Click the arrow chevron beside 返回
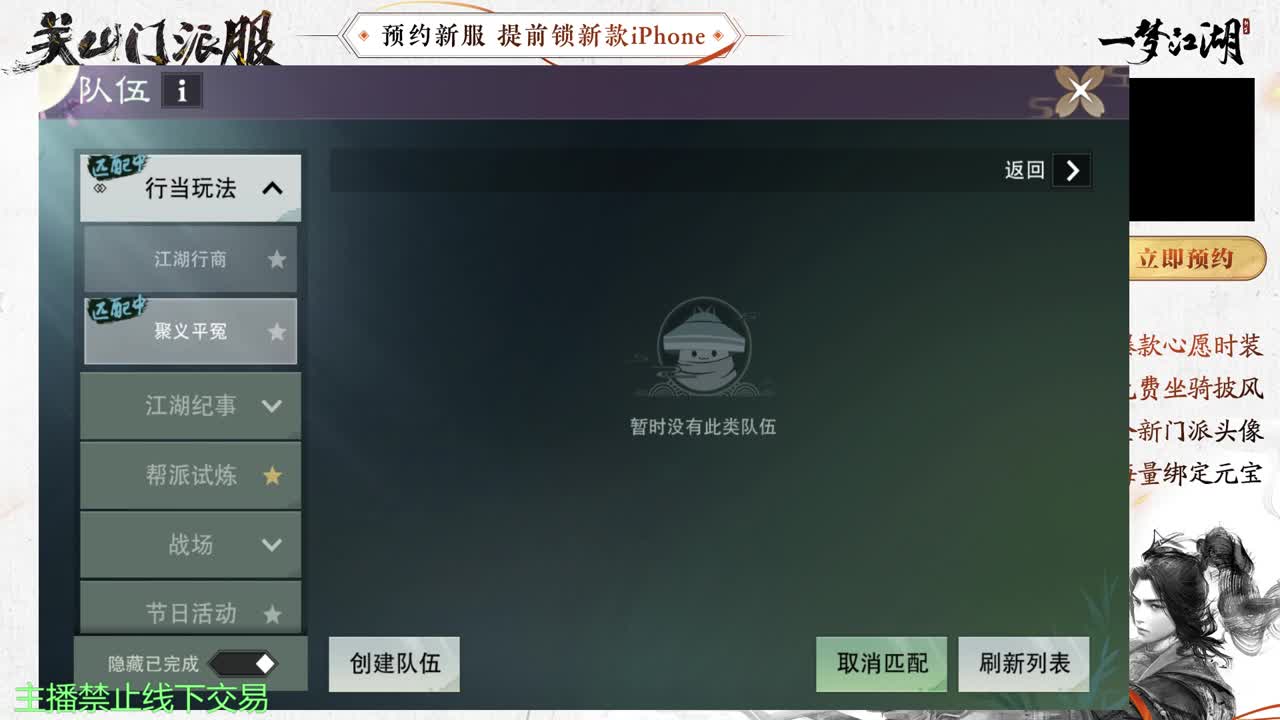Image resolution: width=1280 pixels, height=720 pixels. click(1073, 171)
